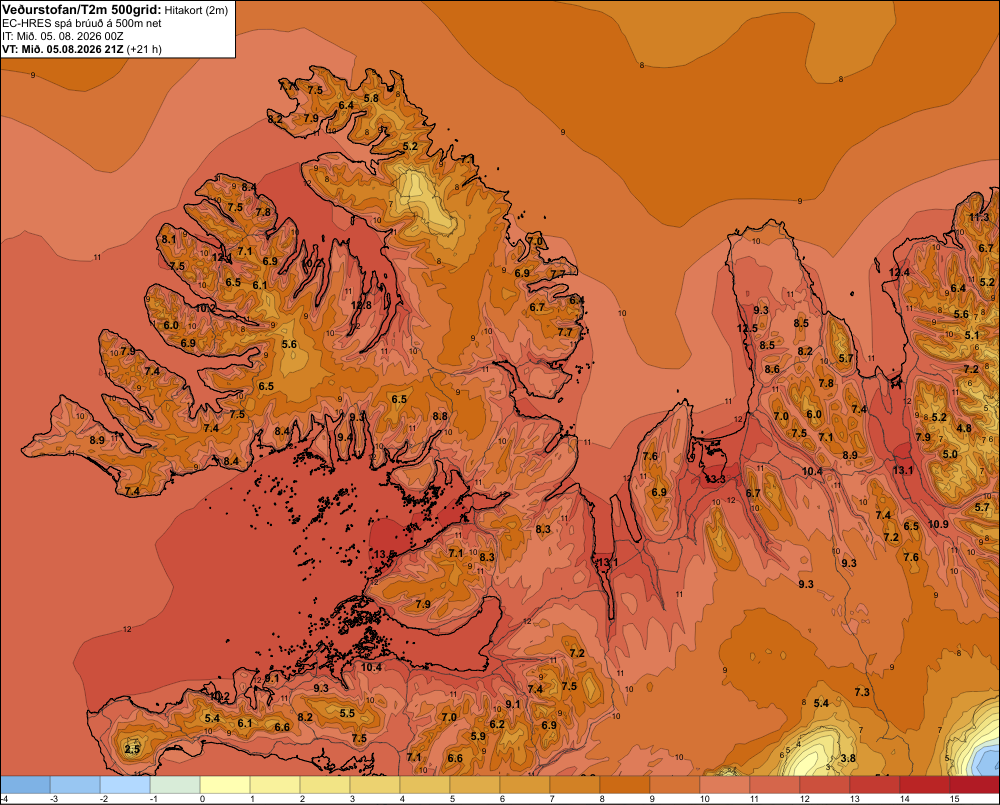The height and width of the screenshot is (805, 1000).
Task: Click the darkest red legend swatch above 15
Action: (x=974, y=784)
